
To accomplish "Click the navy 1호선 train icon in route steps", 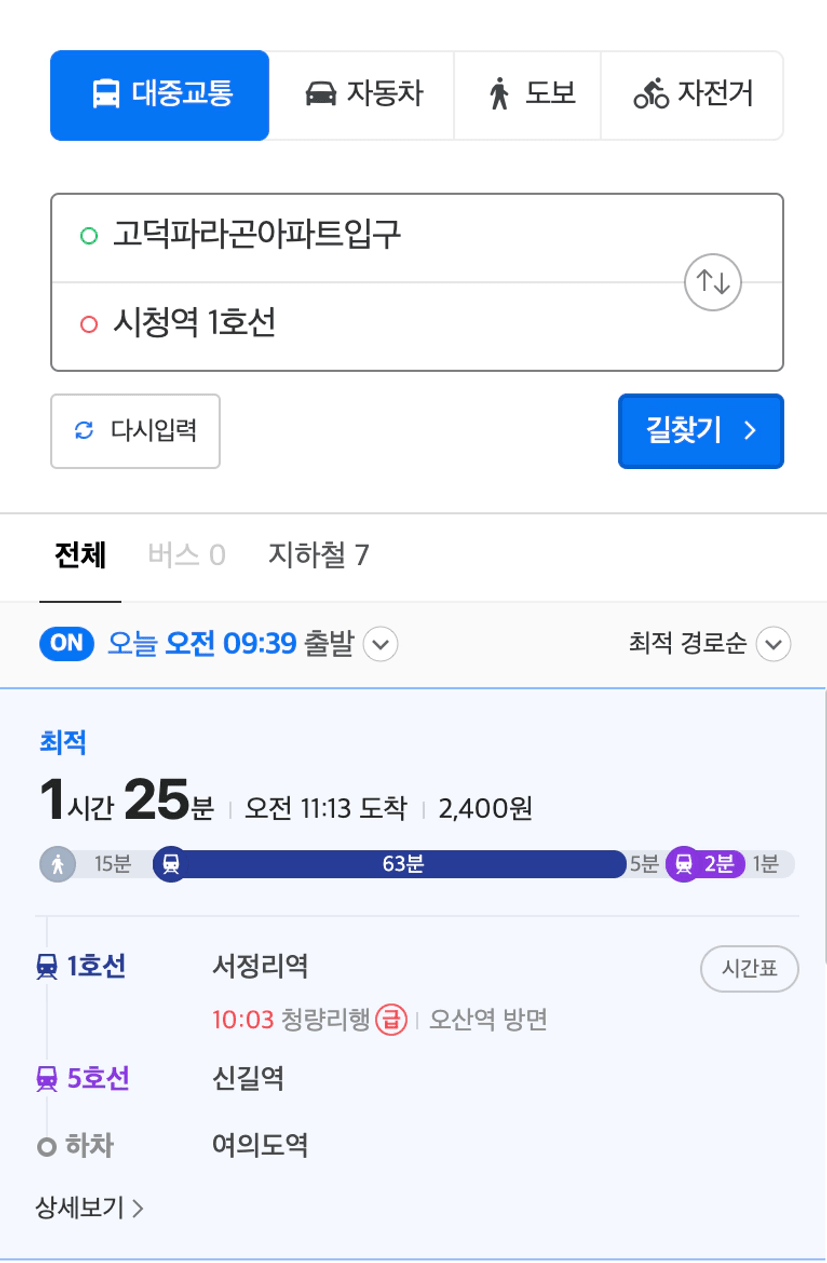I will click(x=46, y=967).
